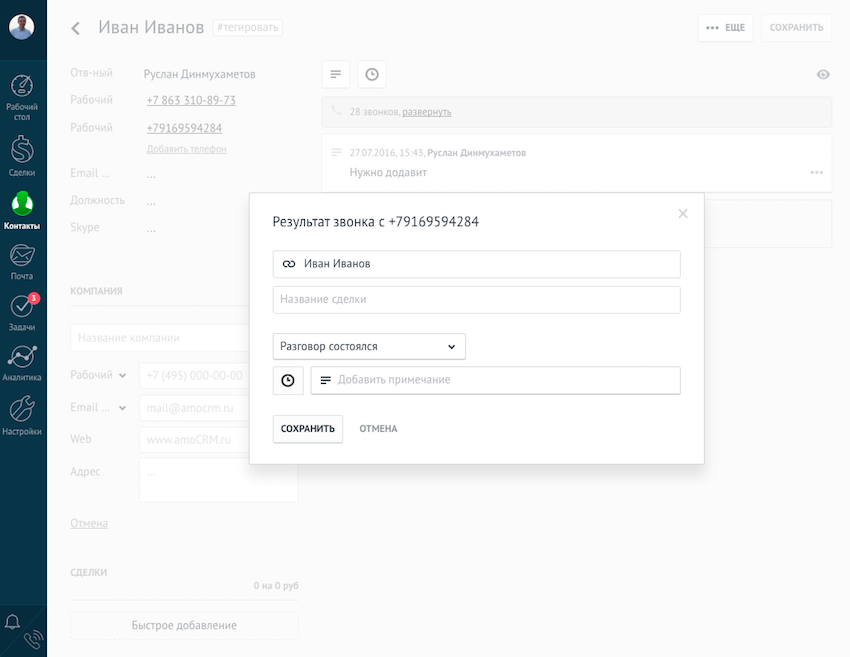Open the ЕЩЕ more options menu
Viewport: 850px width, 657px height.
725,28
